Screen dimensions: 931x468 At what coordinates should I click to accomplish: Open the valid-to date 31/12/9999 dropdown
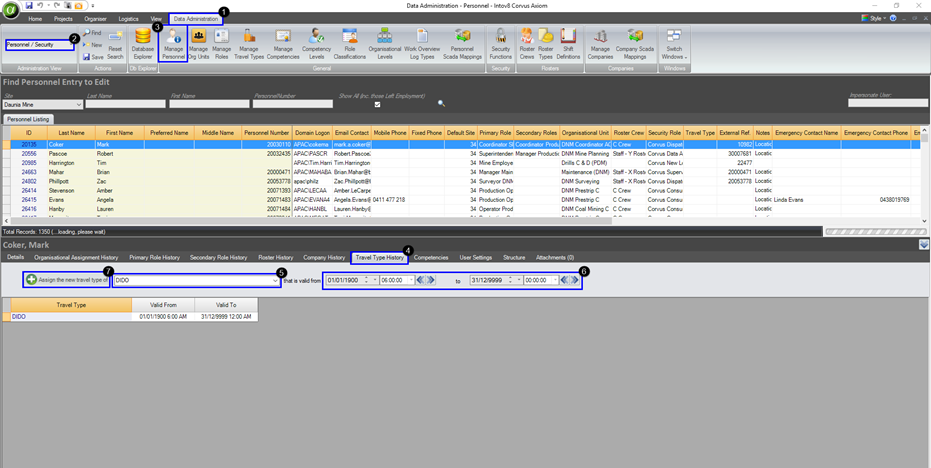pos(520,280)
